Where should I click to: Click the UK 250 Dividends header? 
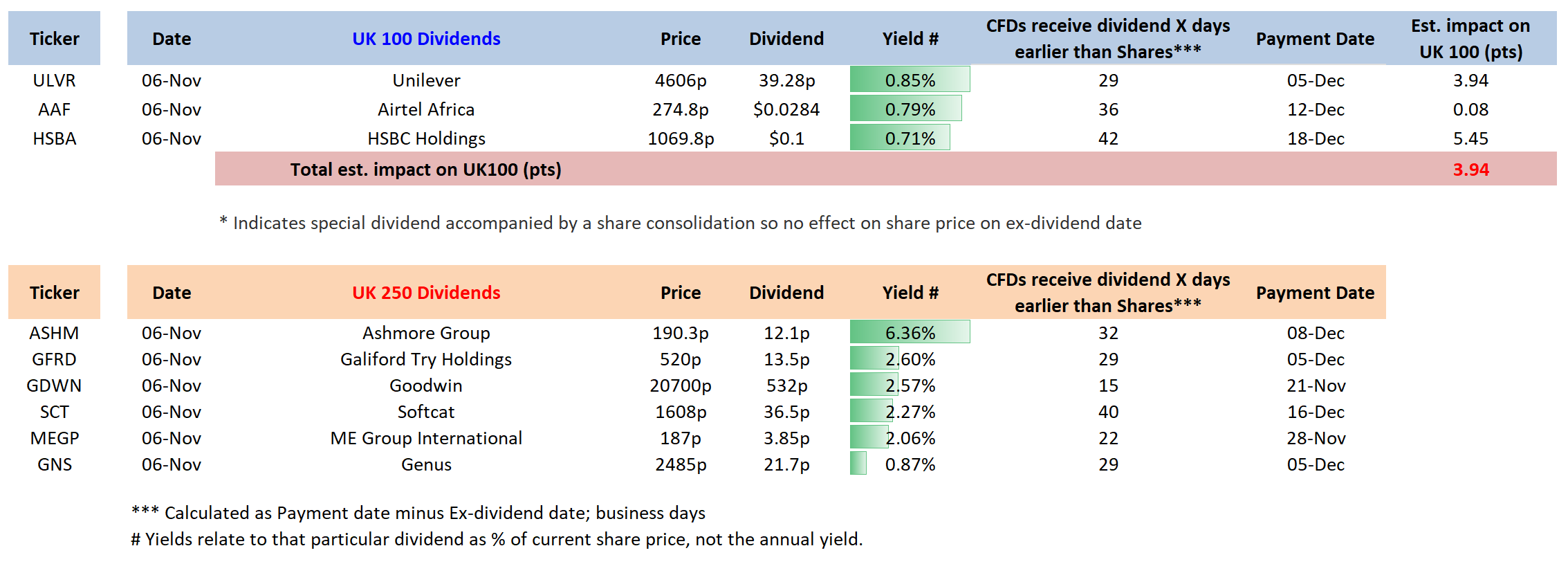pos(426,293)
